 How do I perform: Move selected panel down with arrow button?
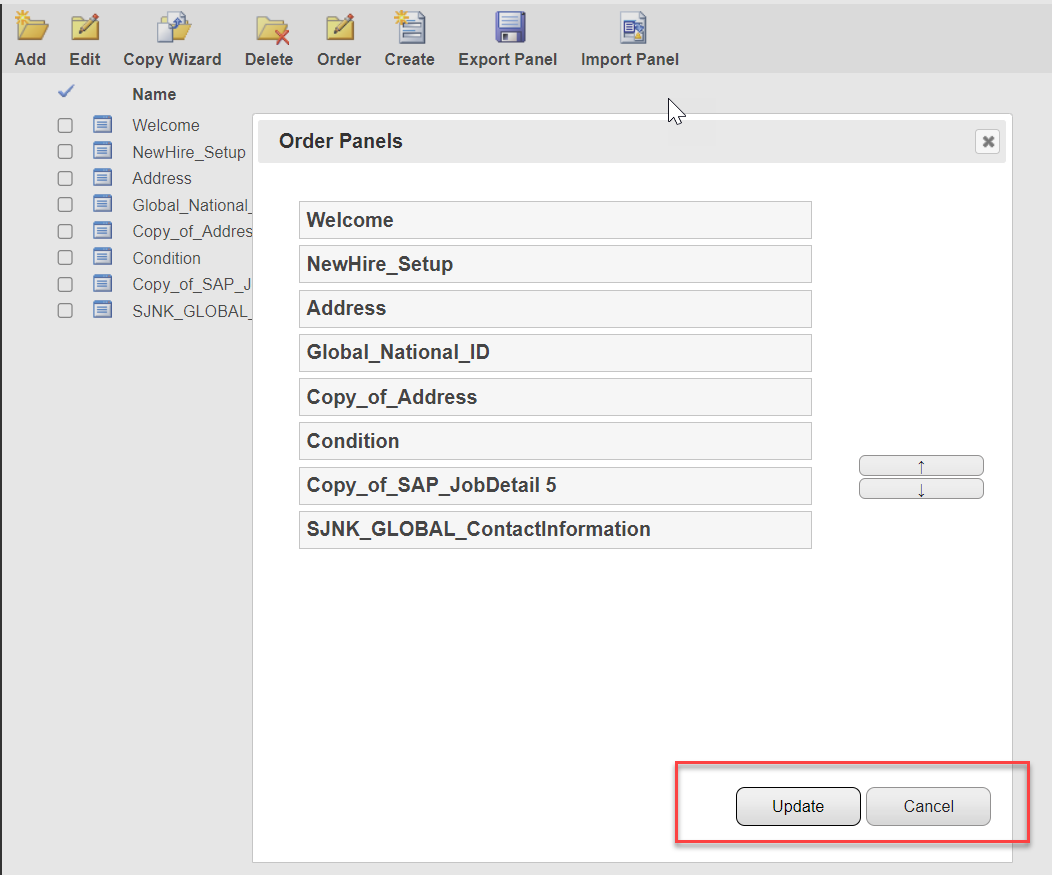[x=921, y=488]
